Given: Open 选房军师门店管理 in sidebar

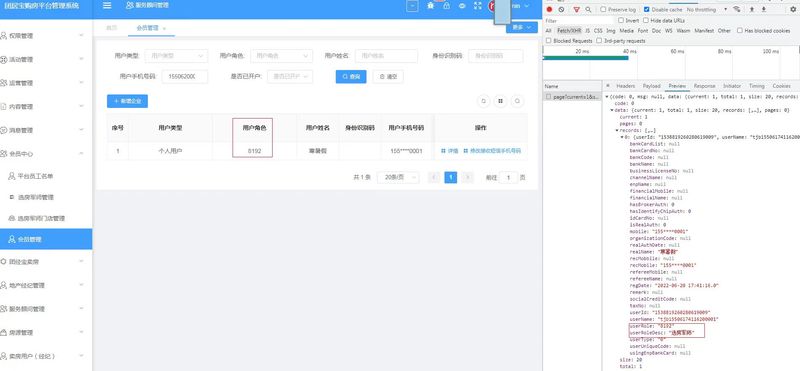Looking at the screenshot, I should tap(46, 218).
